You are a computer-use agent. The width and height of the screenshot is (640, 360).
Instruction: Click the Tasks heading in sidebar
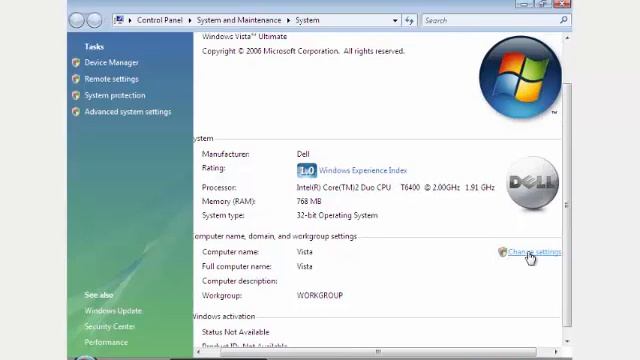94,47
